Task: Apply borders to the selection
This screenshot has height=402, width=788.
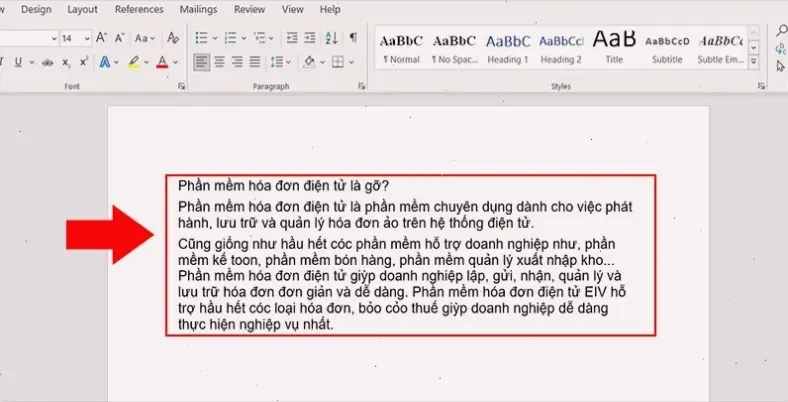Action: pyautogui.click(x=338, y=62)
